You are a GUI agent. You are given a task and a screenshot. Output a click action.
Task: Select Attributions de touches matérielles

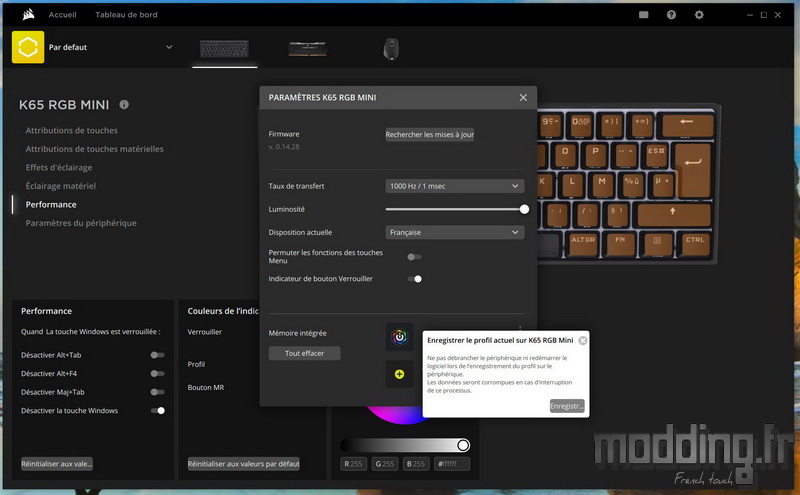coord(94,149)
